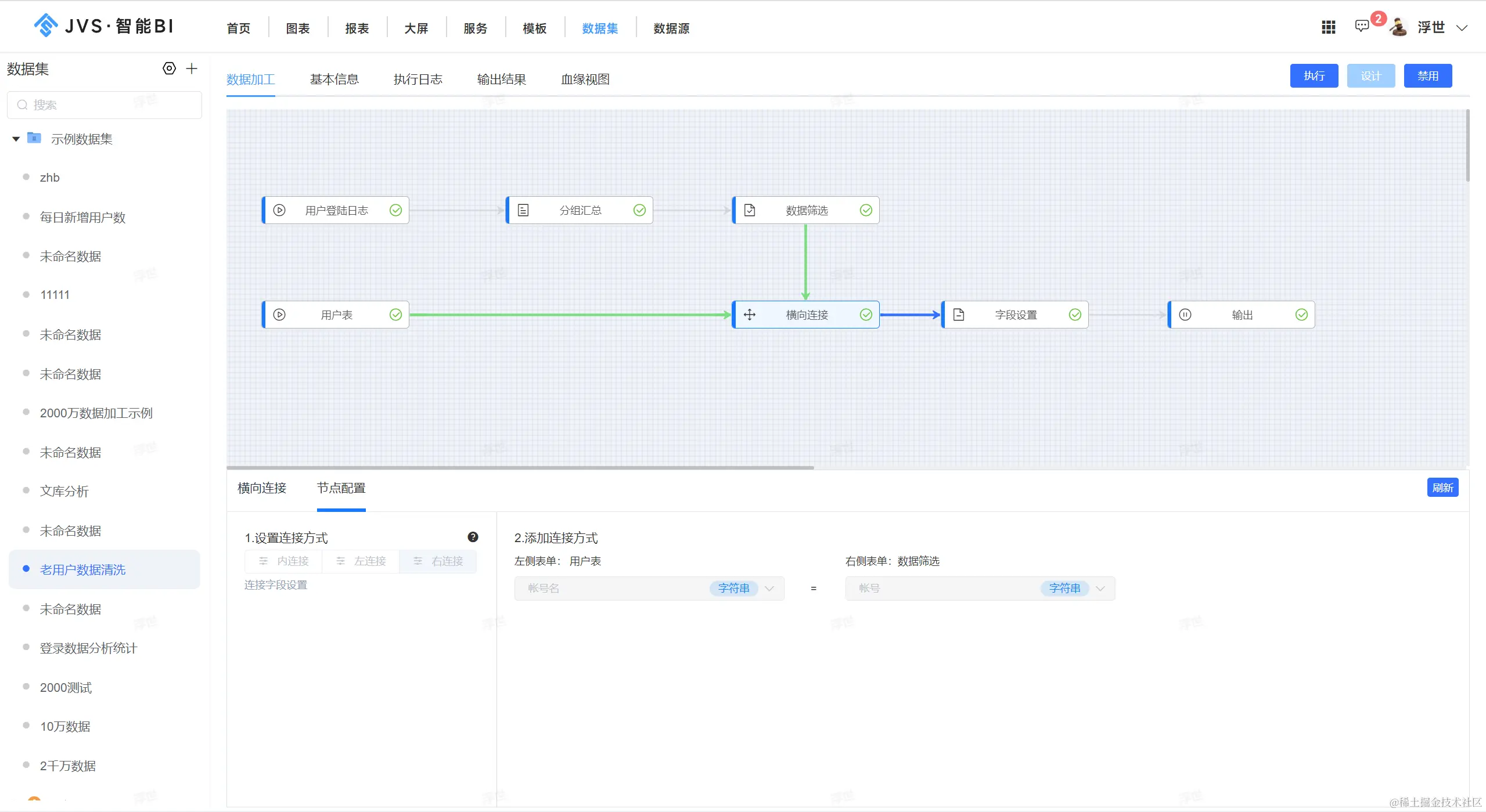Click the pause icon on 输出 node
1486x812 pixels.
pos(1185,315)
